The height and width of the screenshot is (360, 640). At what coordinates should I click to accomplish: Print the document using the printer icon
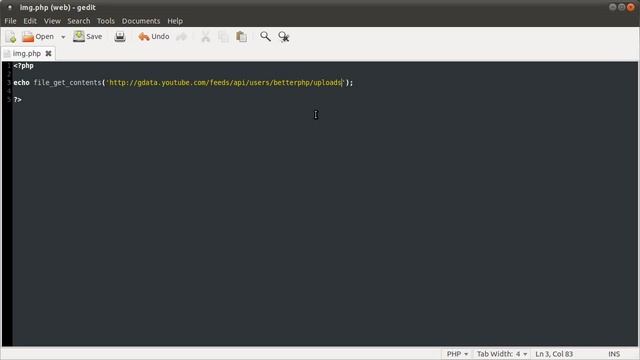pos(120,37)
